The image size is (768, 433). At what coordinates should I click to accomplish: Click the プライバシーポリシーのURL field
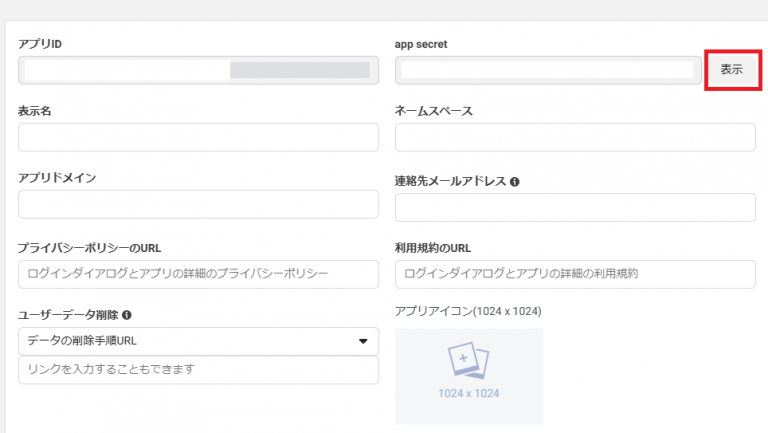pos(198,274)
